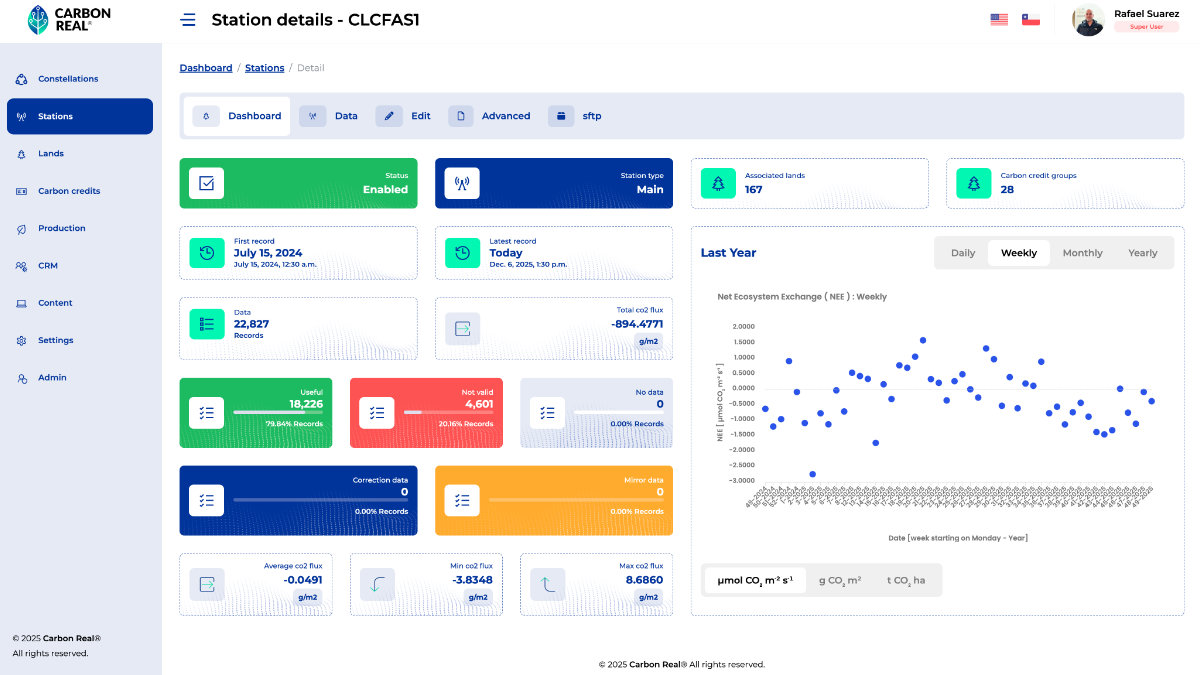Switch language using the Chilean flag

pyautogui.click(x=1030, y=17)
